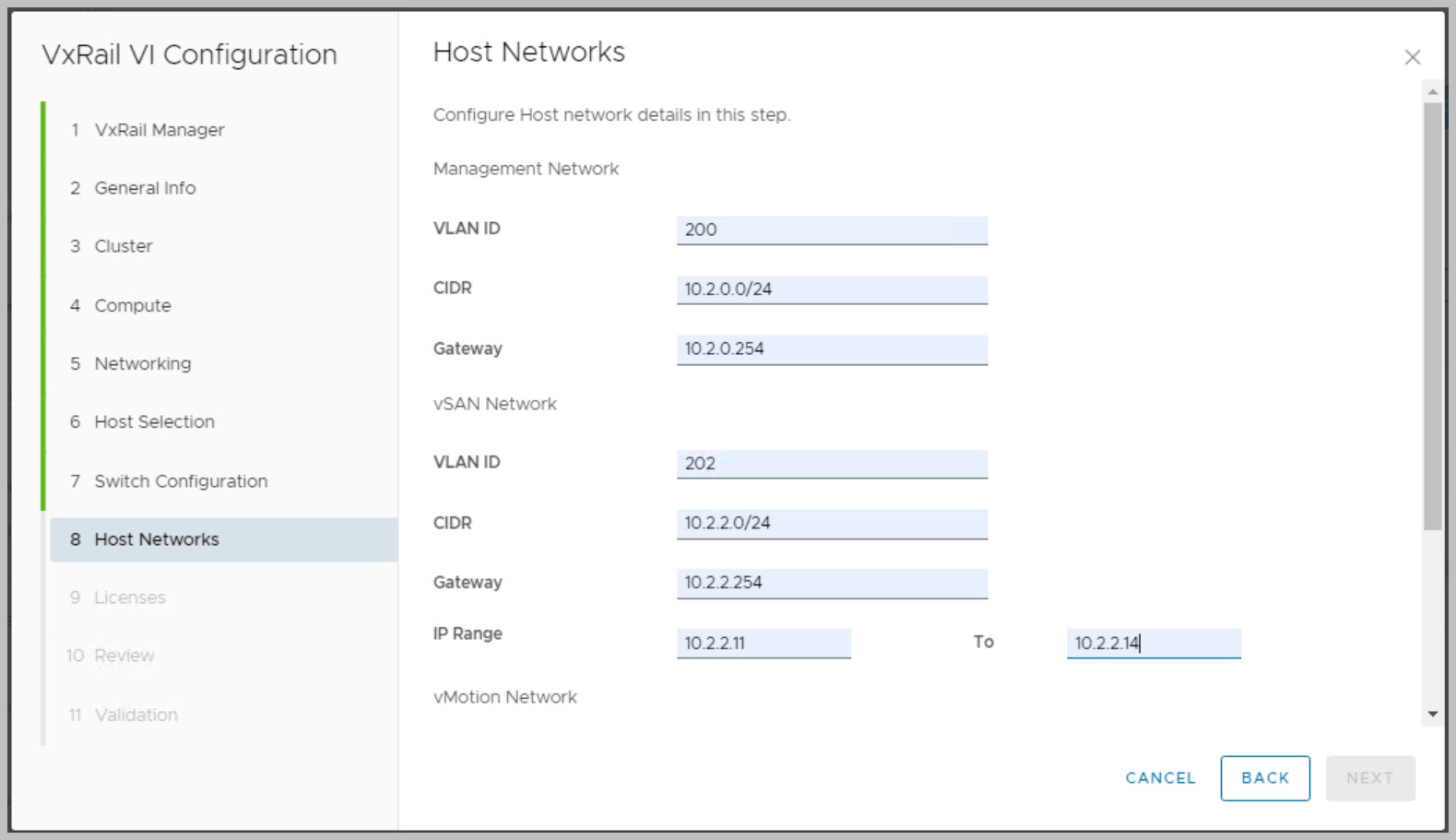Go to VxRail Manager step
The height and width of the screenshot is (840, 1456).
click(x=159, y=130)
